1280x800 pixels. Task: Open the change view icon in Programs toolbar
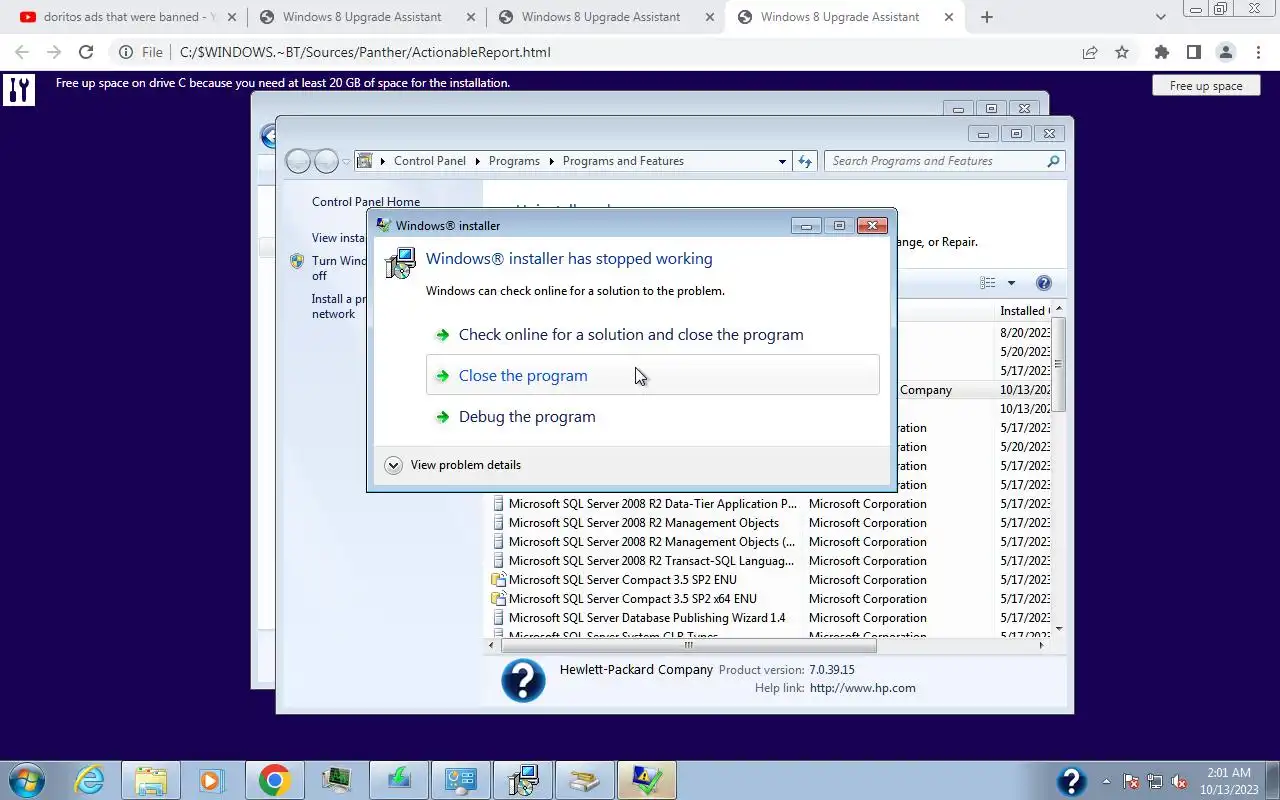(x=988, y=283)
